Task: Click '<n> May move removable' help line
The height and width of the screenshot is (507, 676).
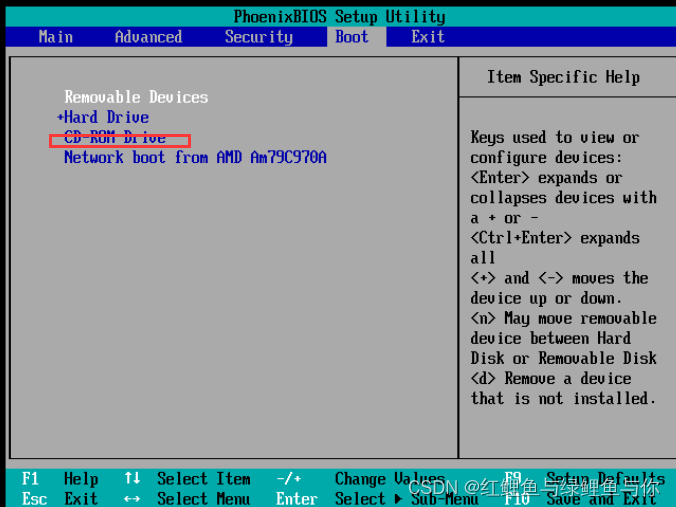Action: [563, 318]
